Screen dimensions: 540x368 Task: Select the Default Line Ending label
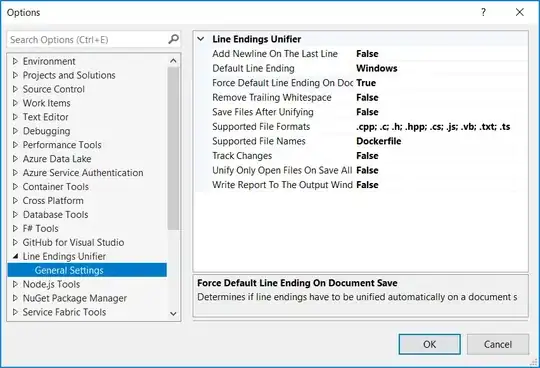pos(253,68)
